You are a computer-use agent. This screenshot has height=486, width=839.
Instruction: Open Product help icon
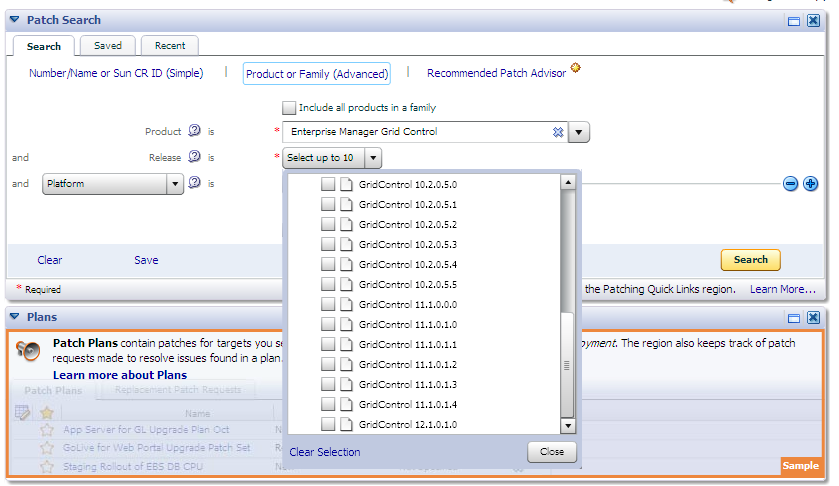pyautogui.click(x=195, y=131)
